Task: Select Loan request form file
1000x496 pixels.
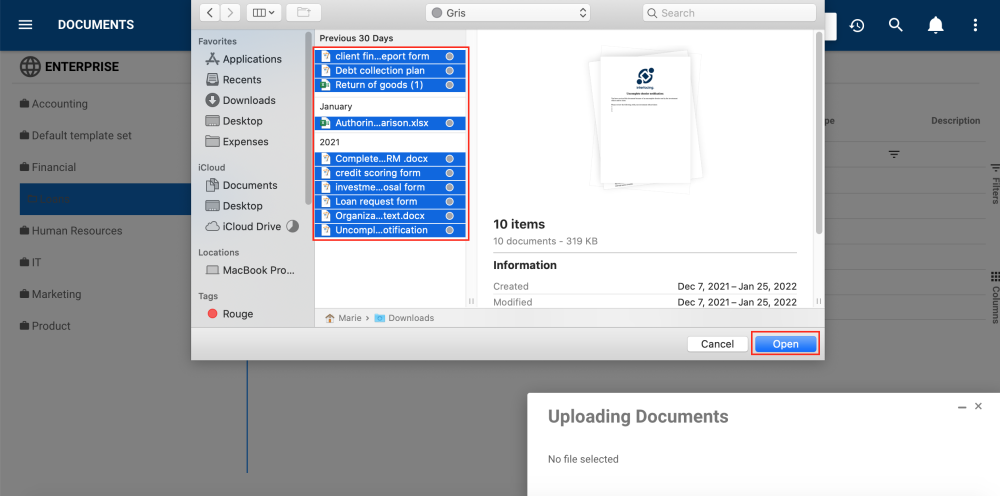Action: tap(390, 201)
